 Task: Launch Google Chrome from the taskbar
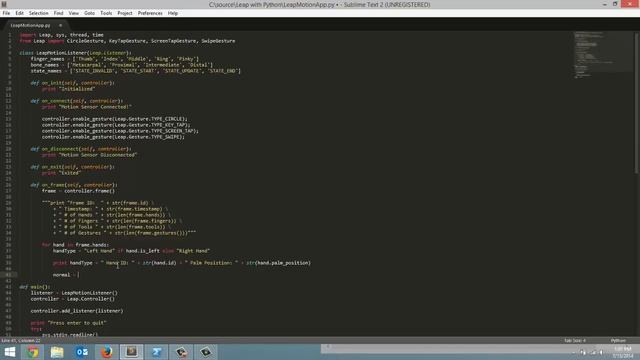[x=33, y=352]
